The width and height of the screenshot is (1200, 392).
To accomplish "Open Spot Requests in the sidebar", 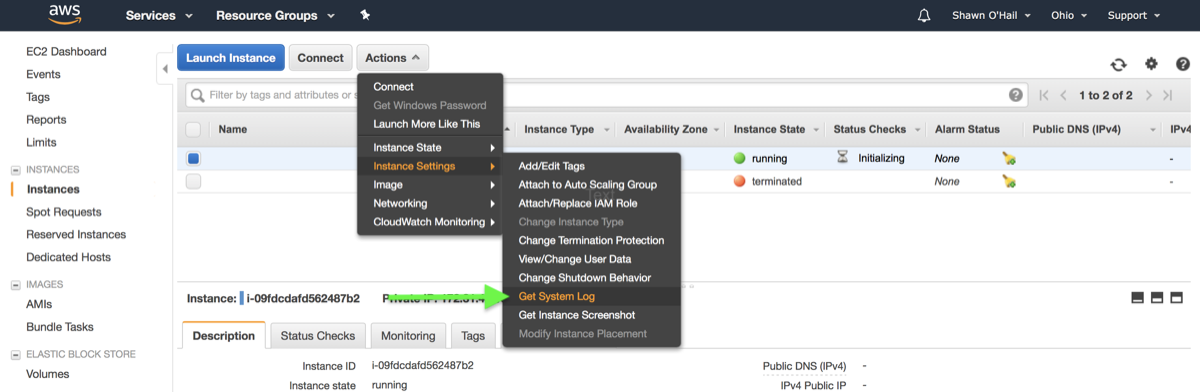I will 64,212.
